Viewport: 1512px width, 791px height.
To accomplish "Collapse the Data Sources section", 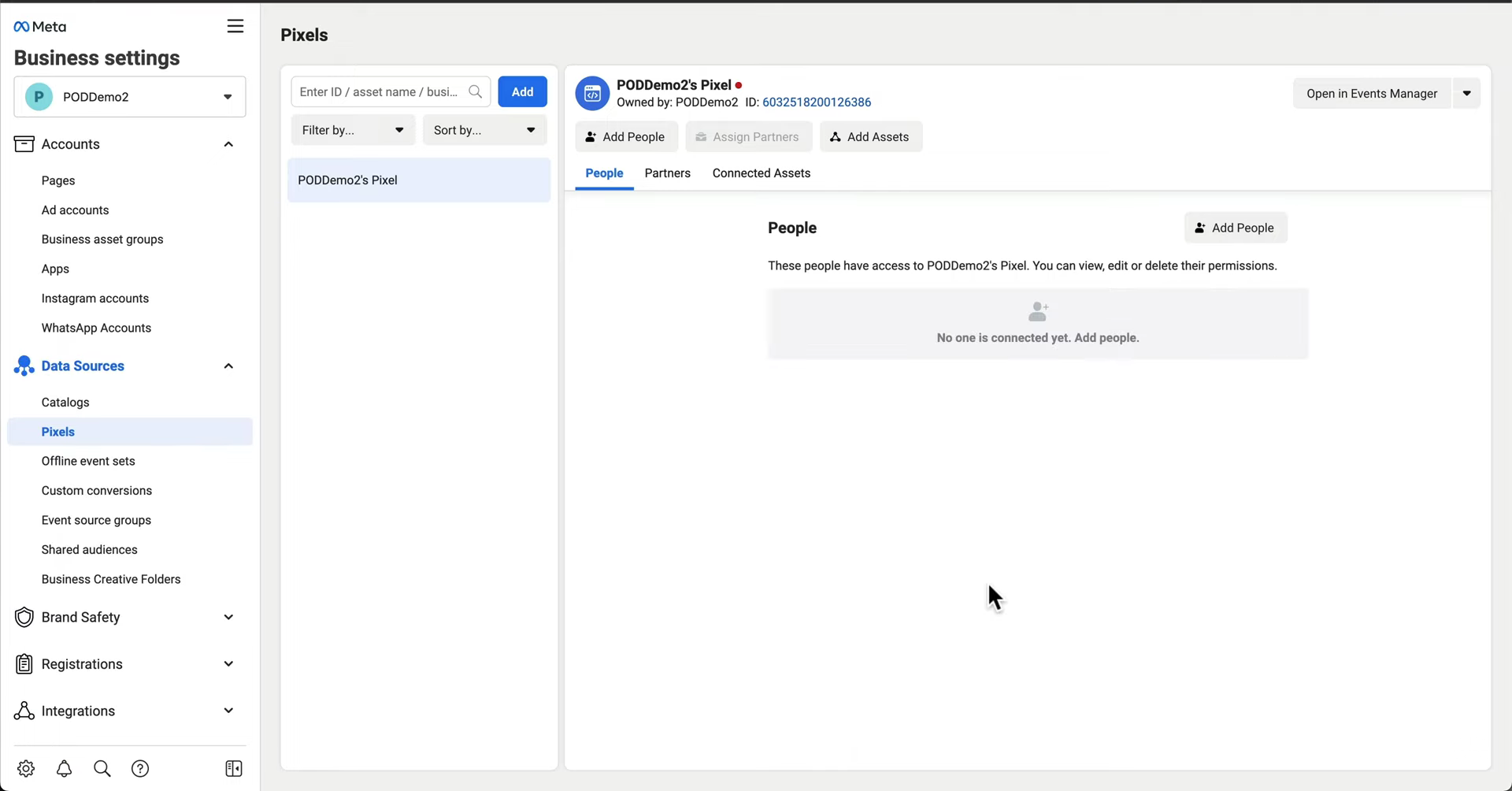I will pos(228,366).
